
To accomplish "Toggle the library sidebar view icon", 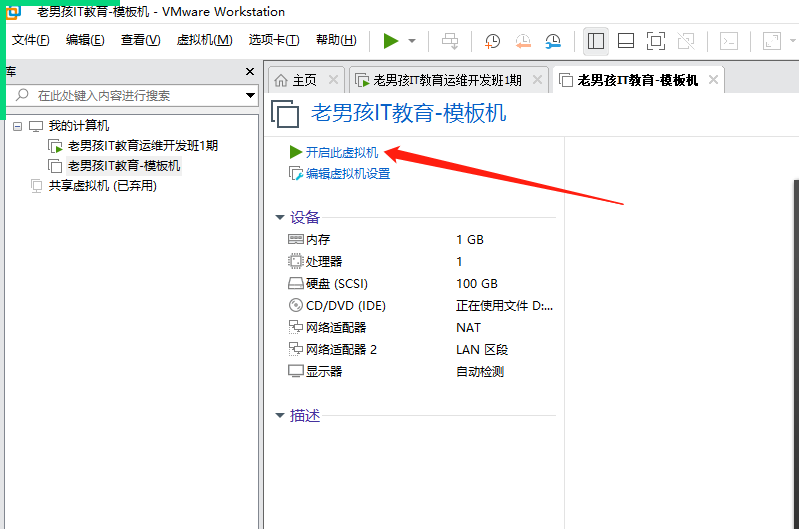I will 596,41.
